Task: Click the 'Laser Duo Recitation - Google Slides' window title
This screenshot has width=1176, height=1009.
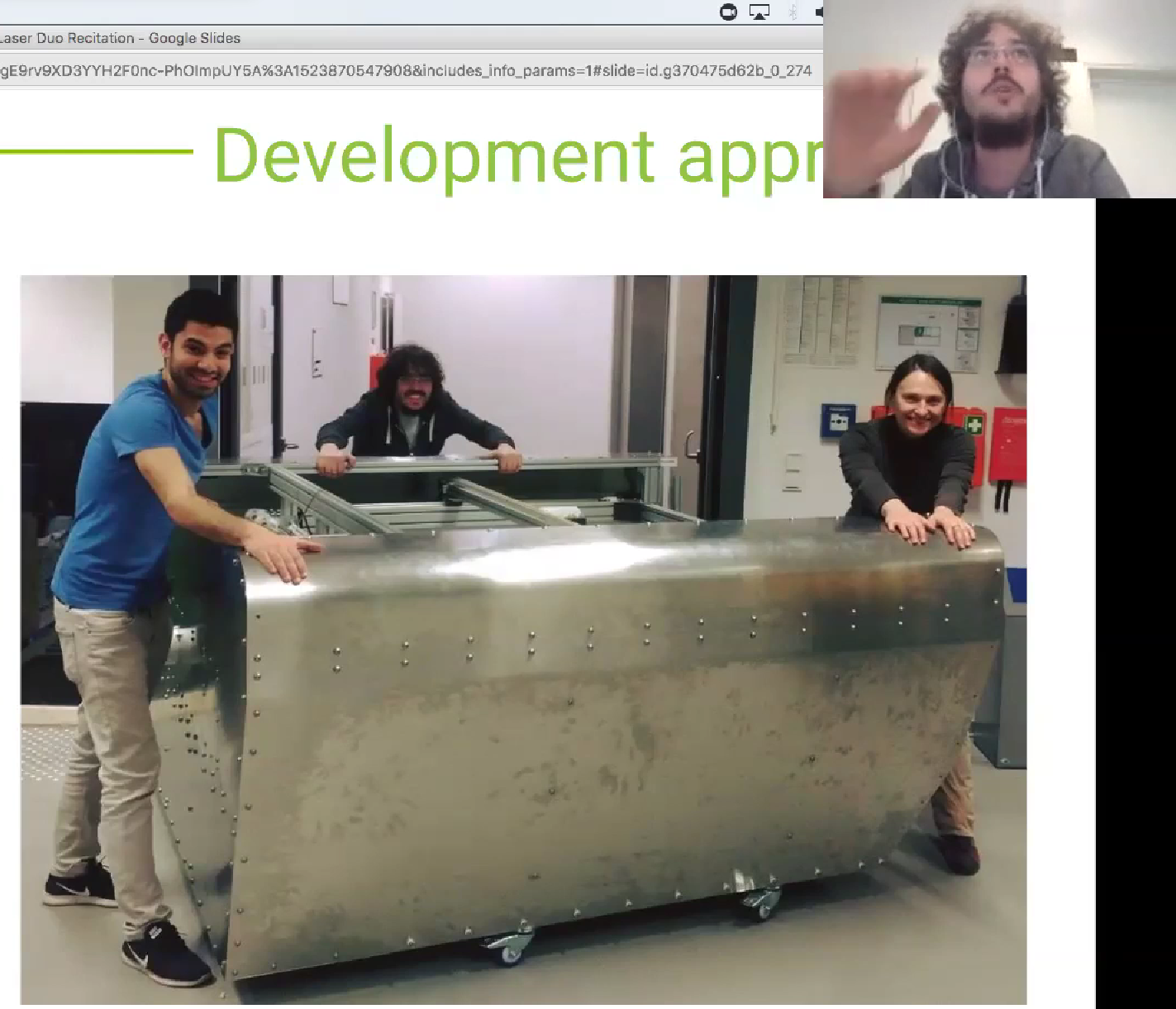Action: coord(120,38)
